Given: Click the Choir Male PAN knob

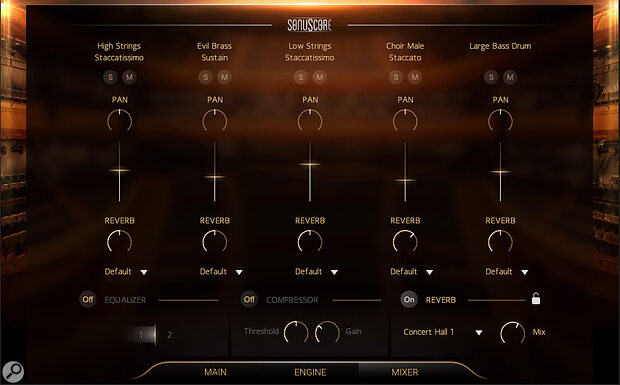Looking at the screenshot, I should (x=405, y=121).
